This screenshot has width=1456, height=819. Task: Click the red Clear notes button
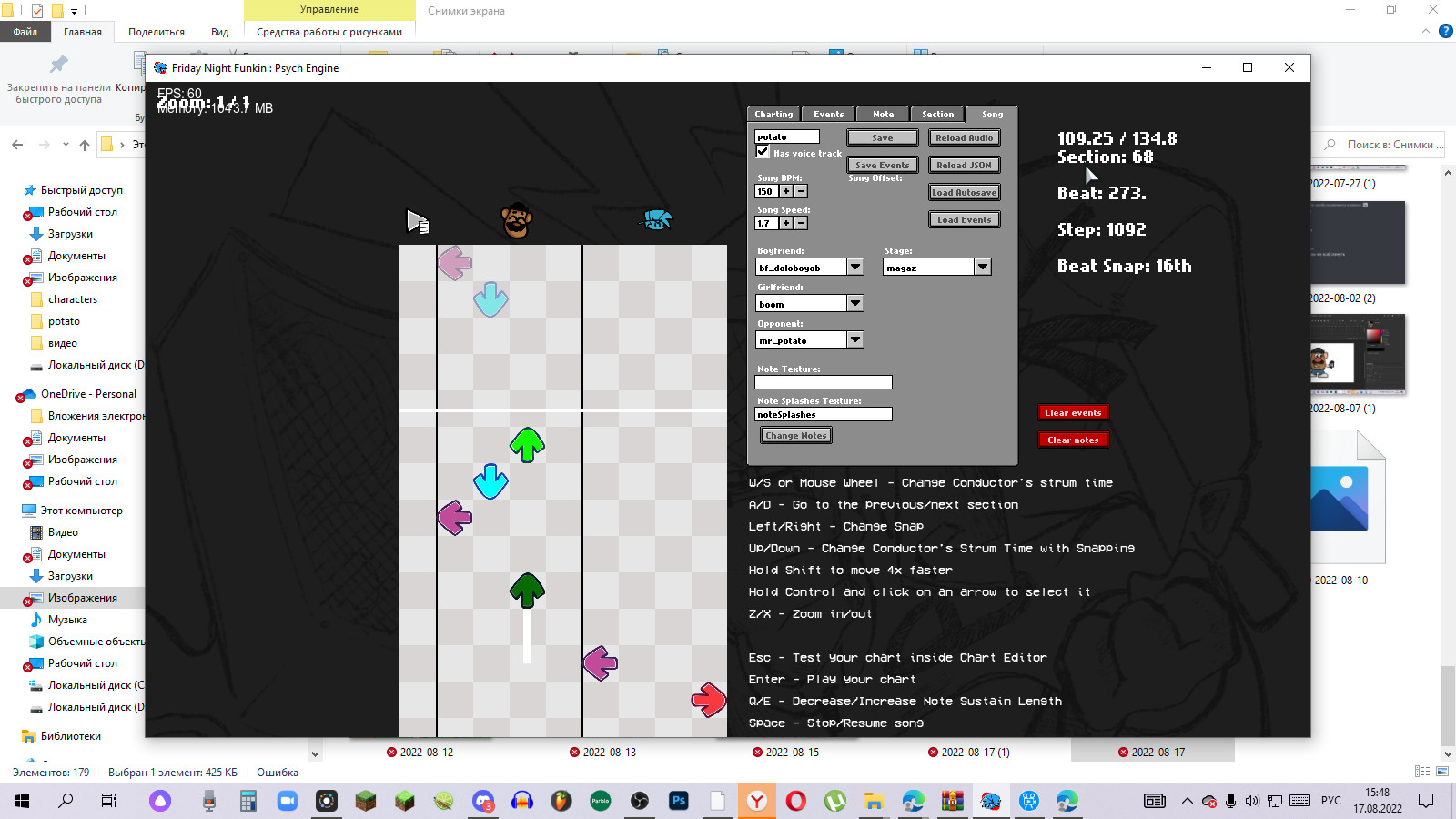click(1074, 440)
